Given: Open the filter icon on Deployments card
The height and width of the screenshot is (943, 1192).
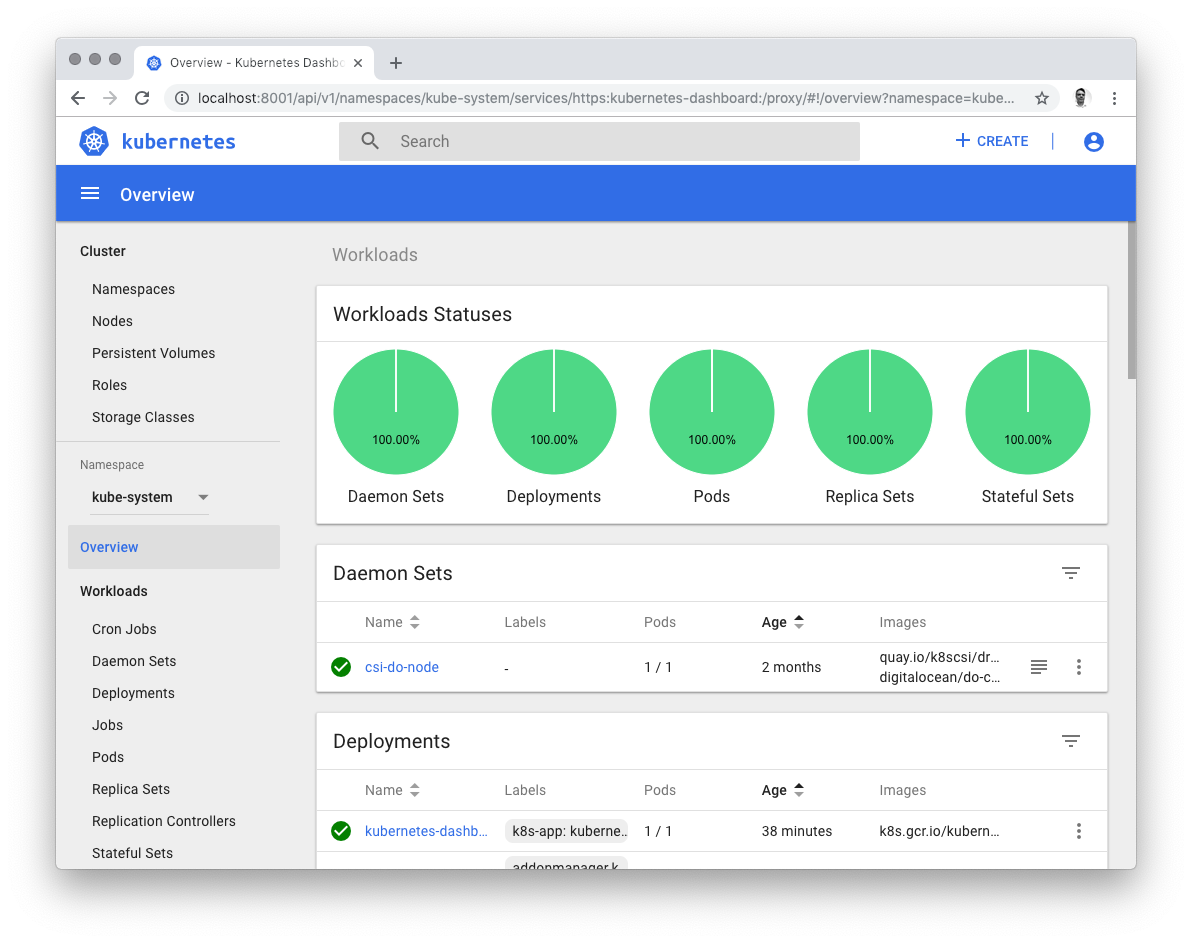Looking at the screenshot, I should tap(1071, 740).
